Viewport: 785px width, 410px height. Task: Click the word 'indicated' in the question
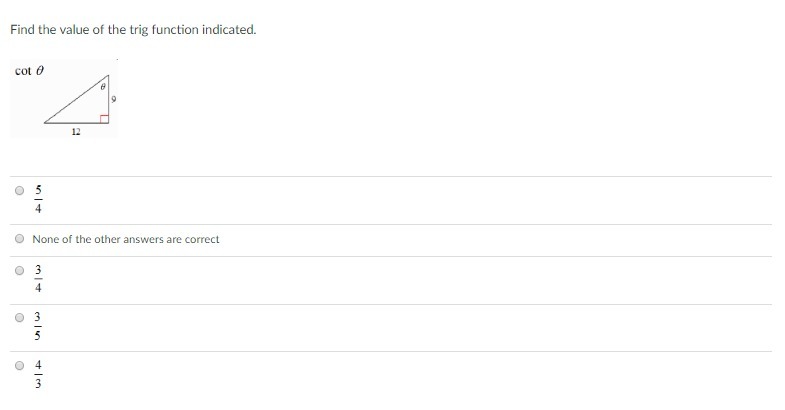[231, 29]
